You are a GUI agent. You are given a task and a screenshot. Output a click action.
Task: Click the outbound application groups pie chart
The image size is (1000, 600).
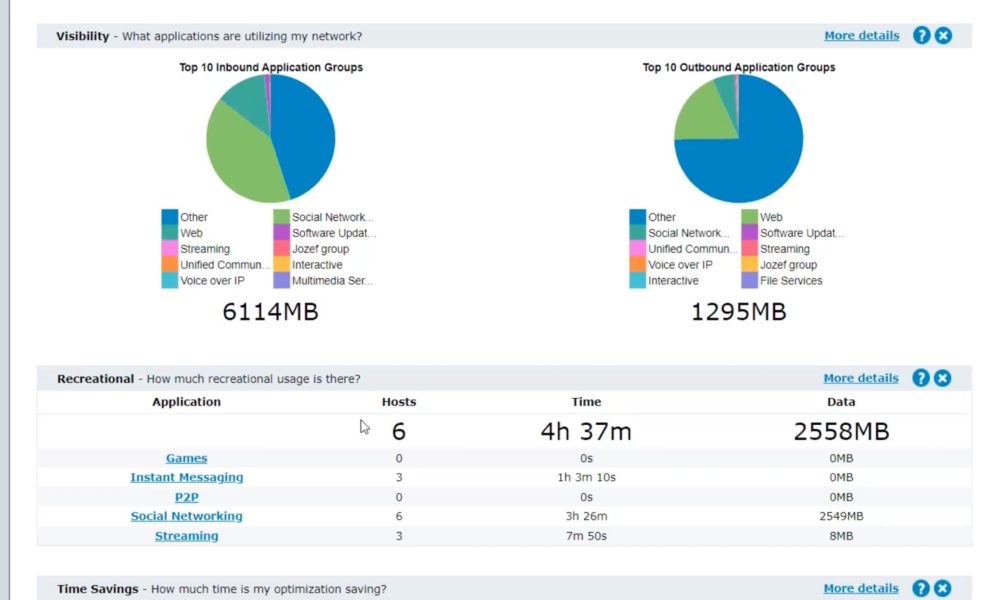[738, 138]
